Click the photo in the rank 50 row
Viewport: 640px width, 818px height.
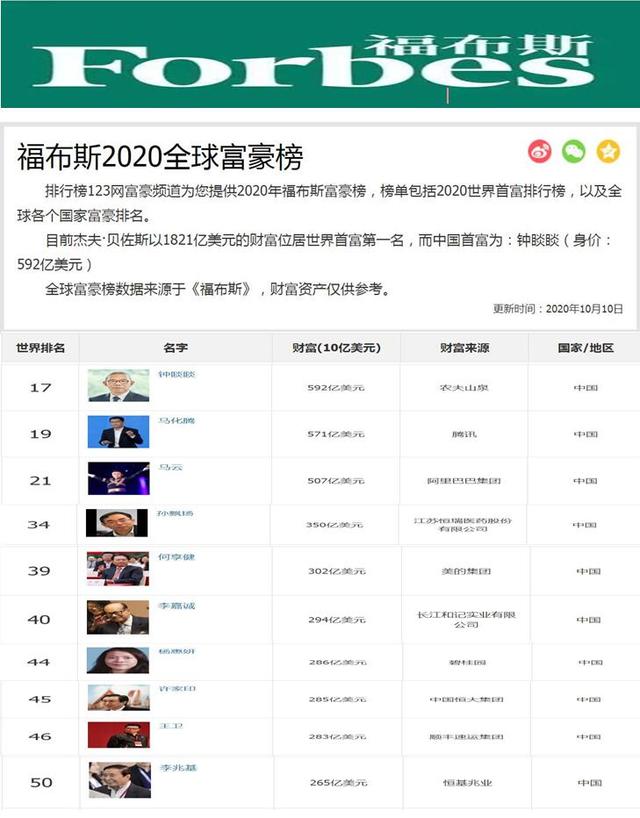point(120,780)
